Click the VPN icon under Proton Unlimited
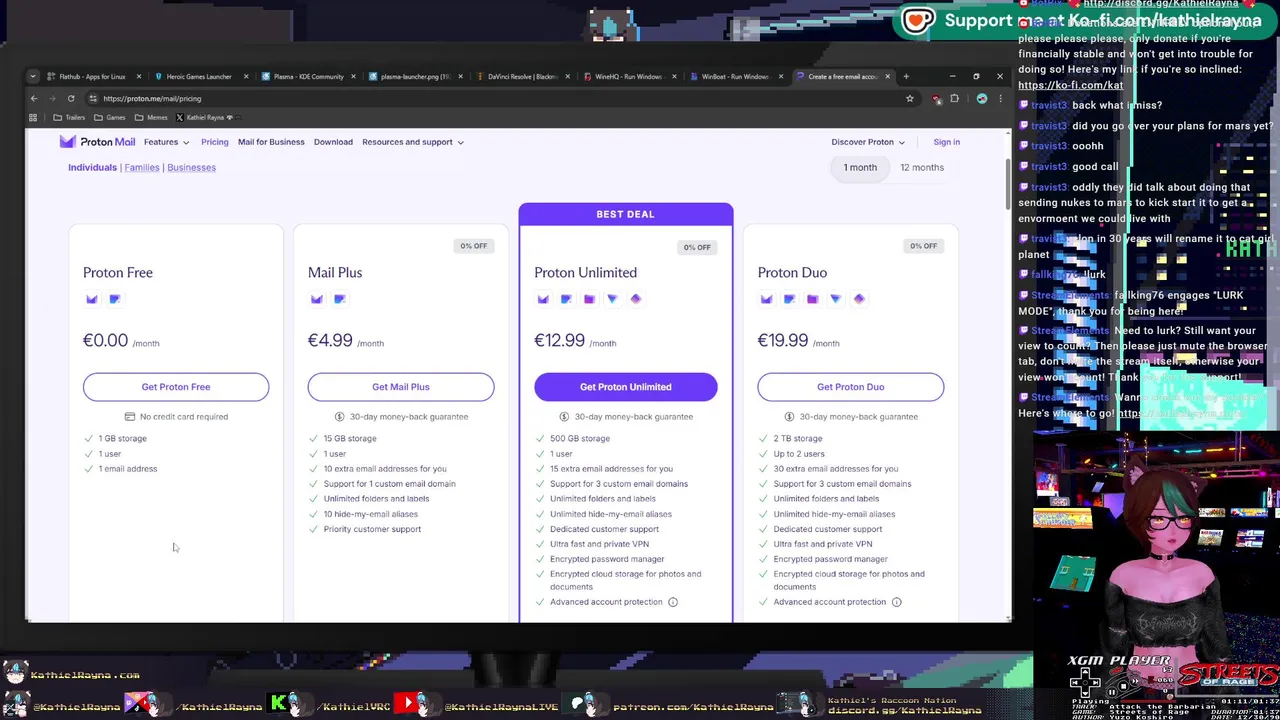 click(x=612, y=299)
